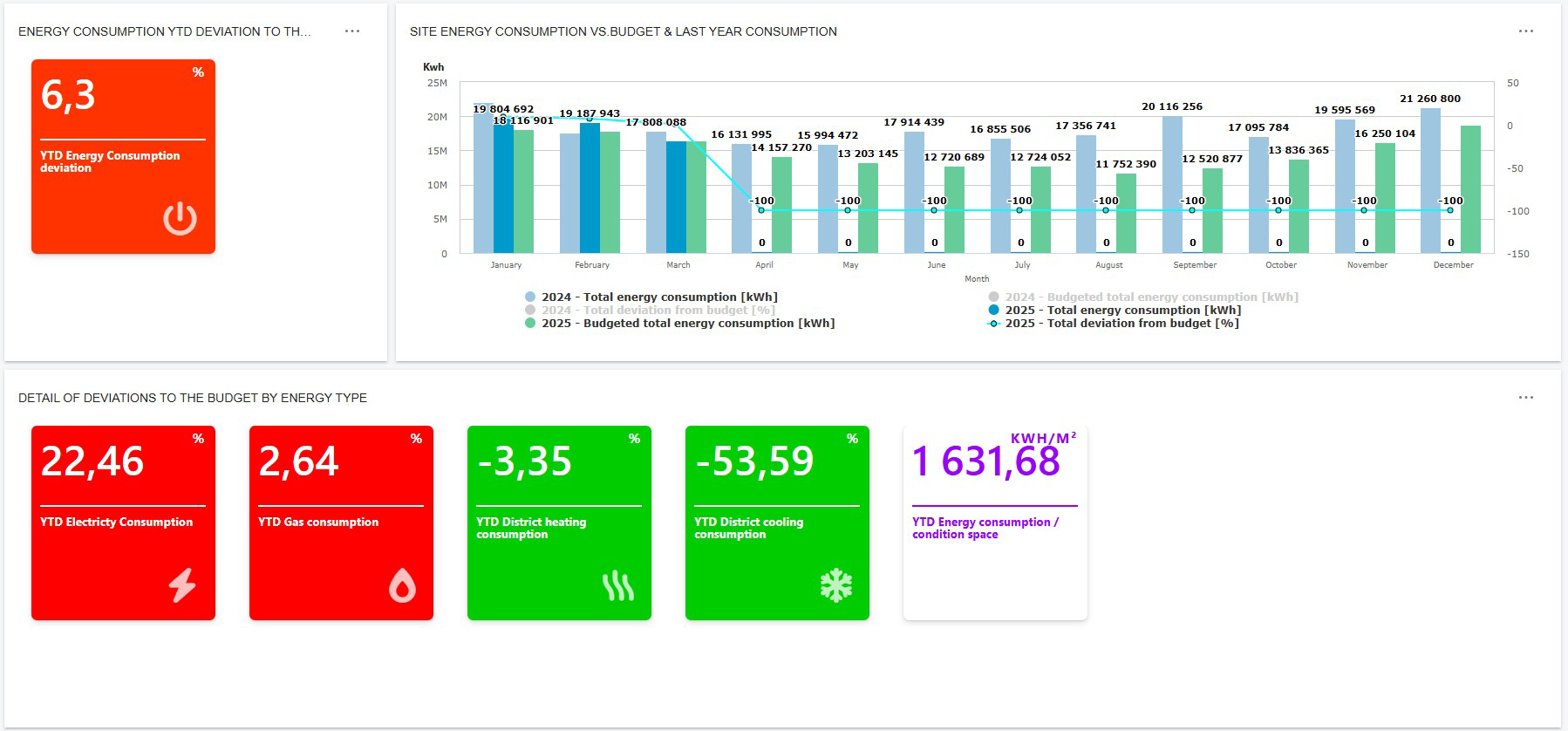Screen dimensions: 1568x731
Task: Toggle legend 2024 - Total energy consumption [kWh]
Action: [x=651, y=297]
